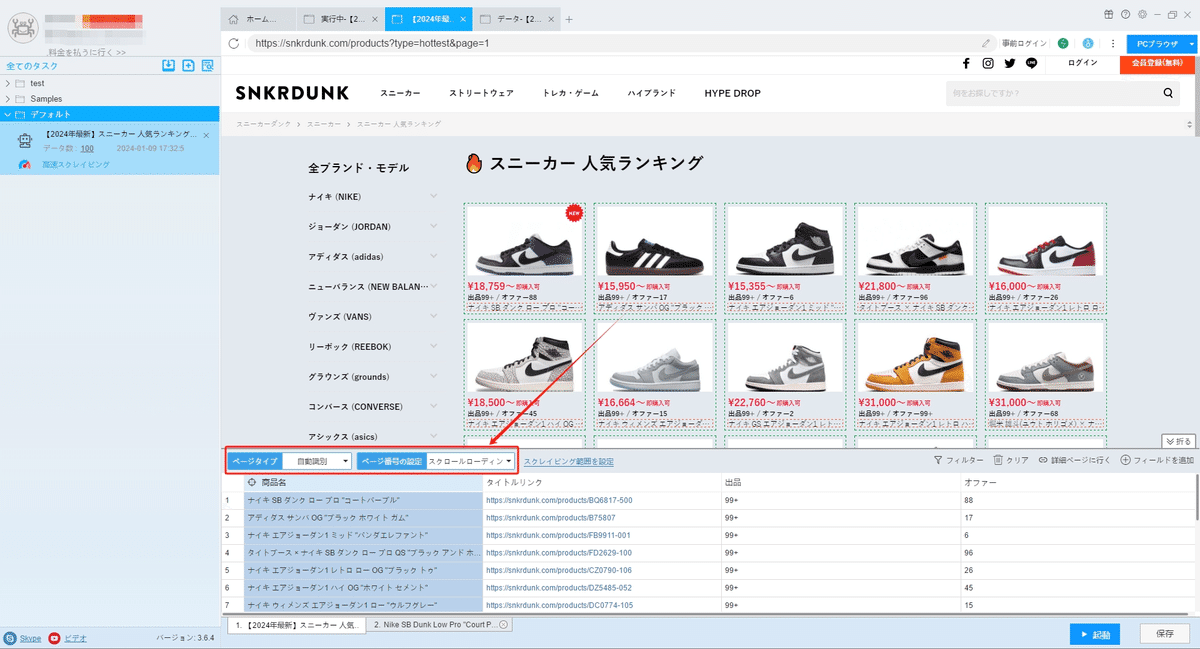This screenshot has height=649, width=1200.
Task: Open the settings gear icon
Action: [x=1141, y=14]
